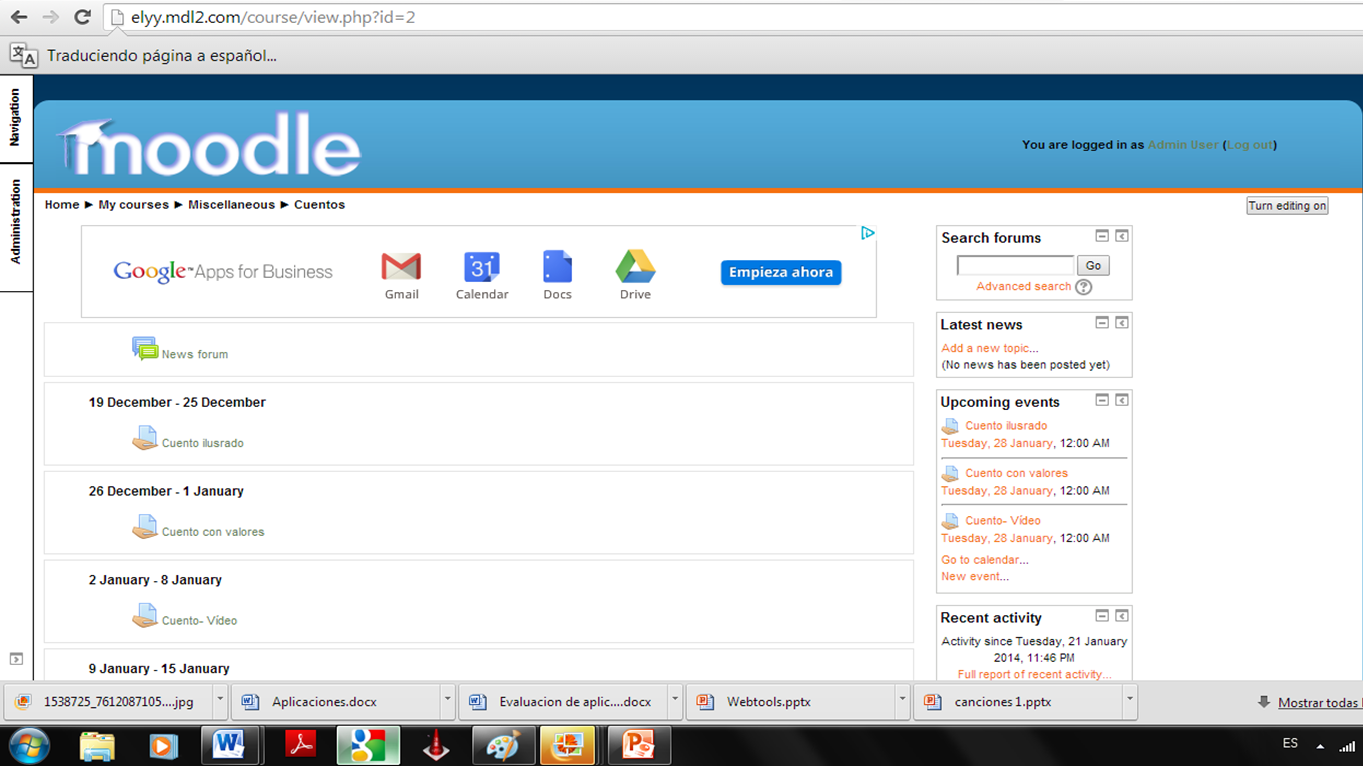Open the docked Administration tab
This screenshot has width=1363, height=766.
point(15,222)
